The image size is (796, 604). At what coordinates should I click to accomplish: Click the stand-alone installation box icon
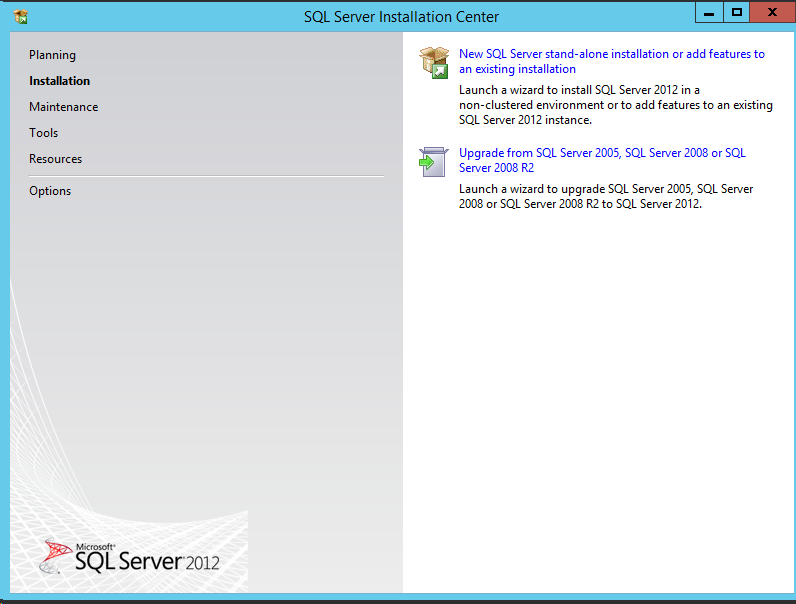(434, 62)
